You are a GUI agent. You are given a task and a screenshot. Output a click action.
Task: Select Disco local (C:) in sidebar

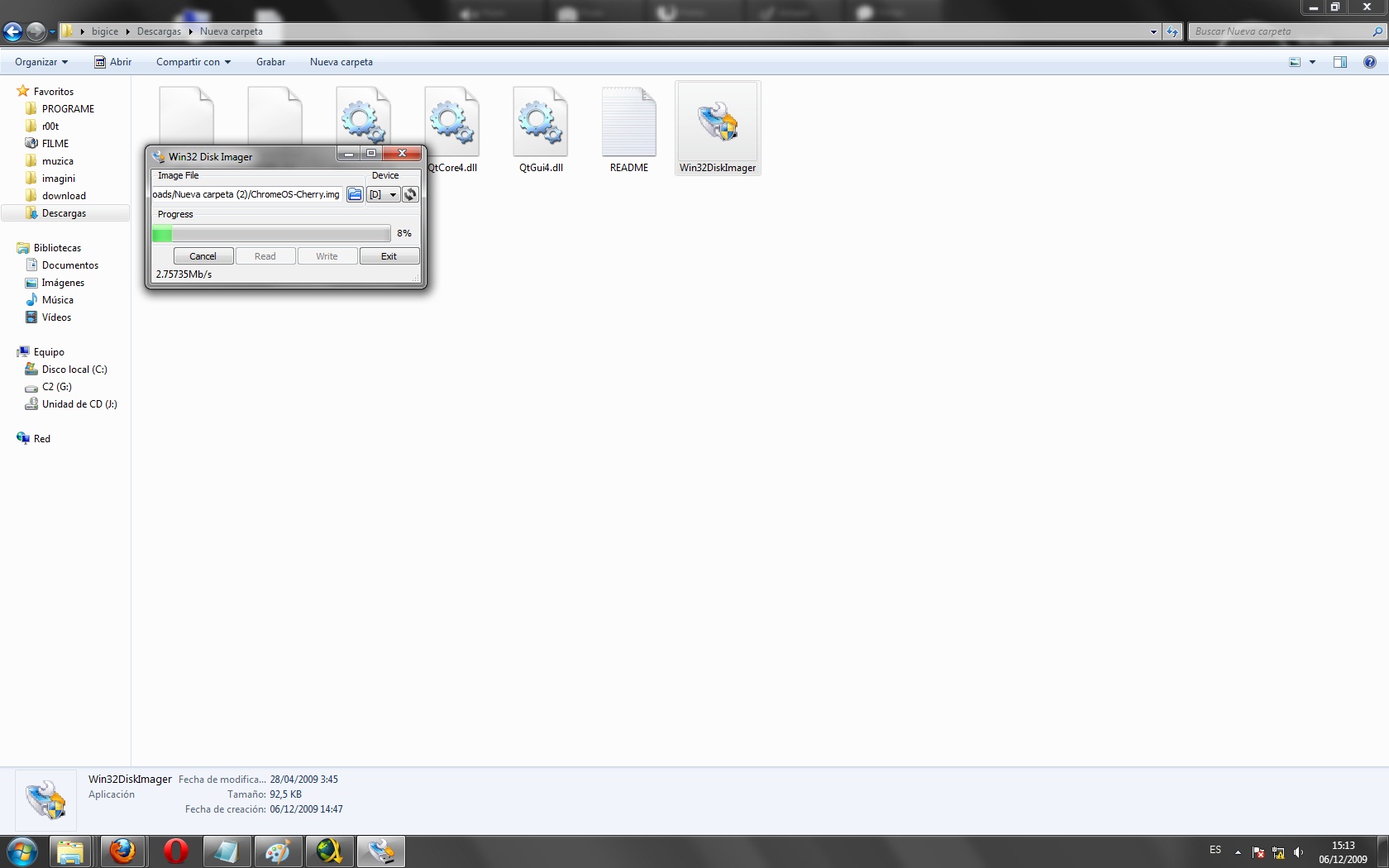click(74, 370)
